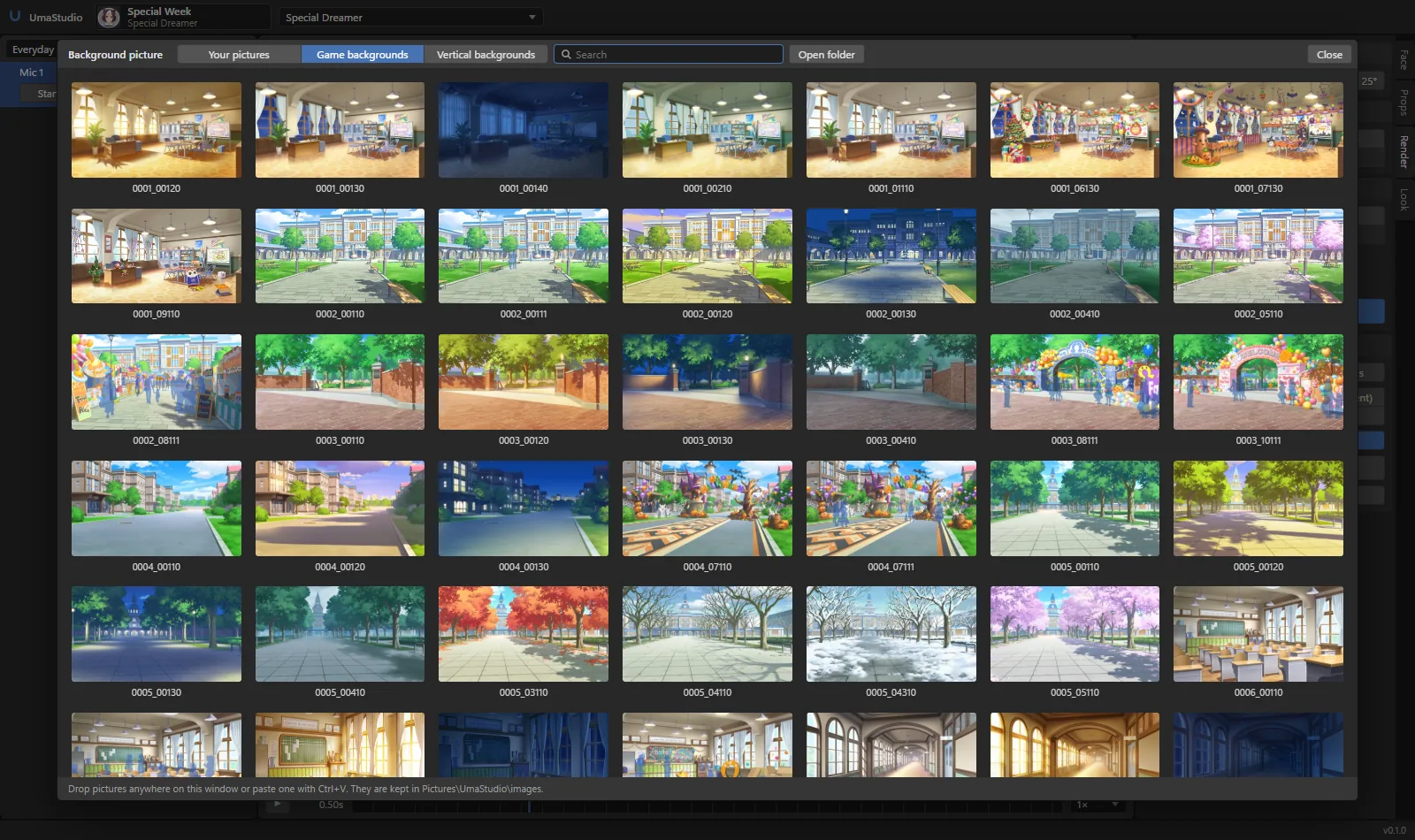
Task: Select night avenue background 0005_00130
Action: [156, 634]
